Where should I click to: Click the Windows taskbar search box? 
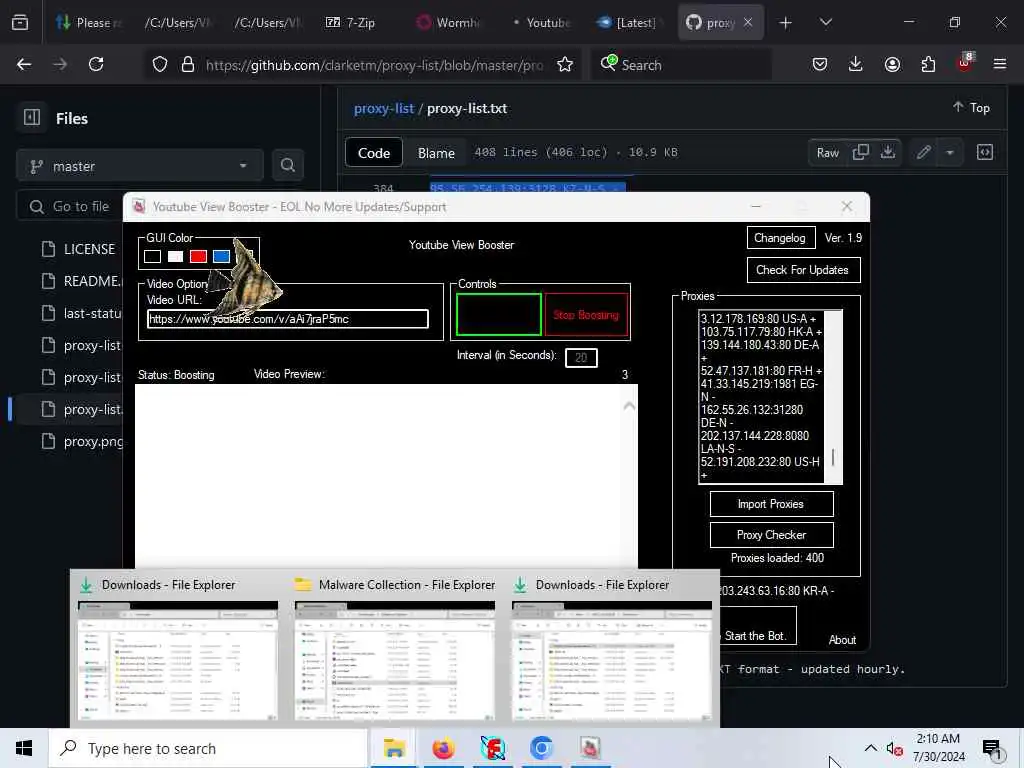[x=208, y=748]
